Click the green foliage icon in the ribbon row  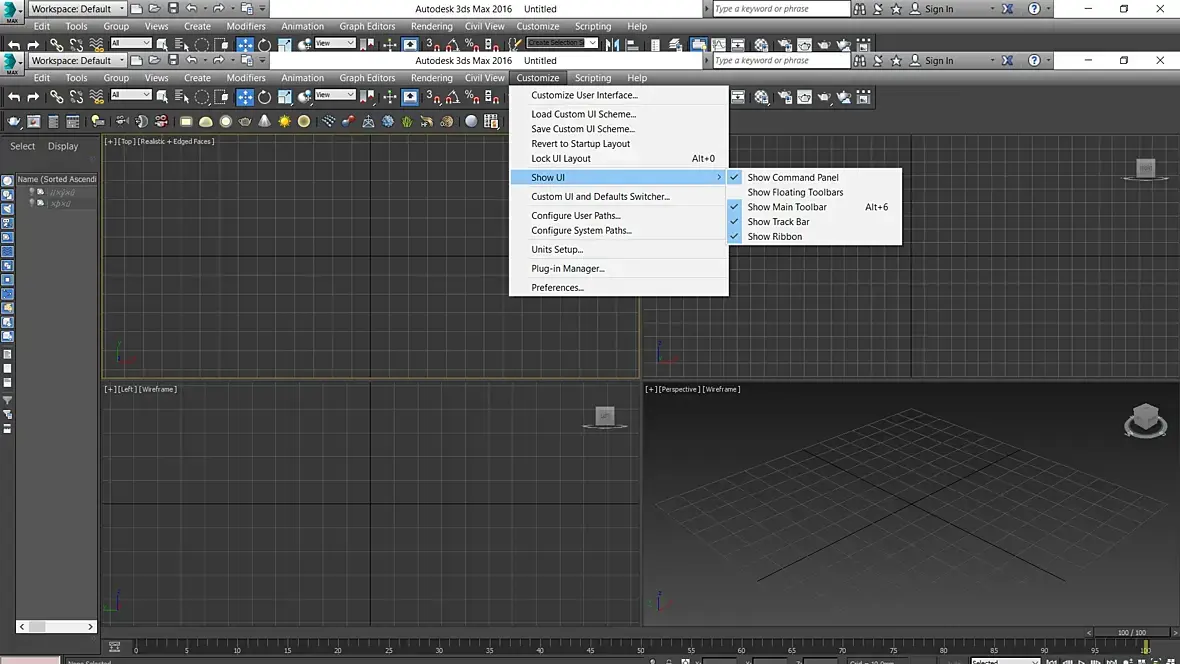407,122
